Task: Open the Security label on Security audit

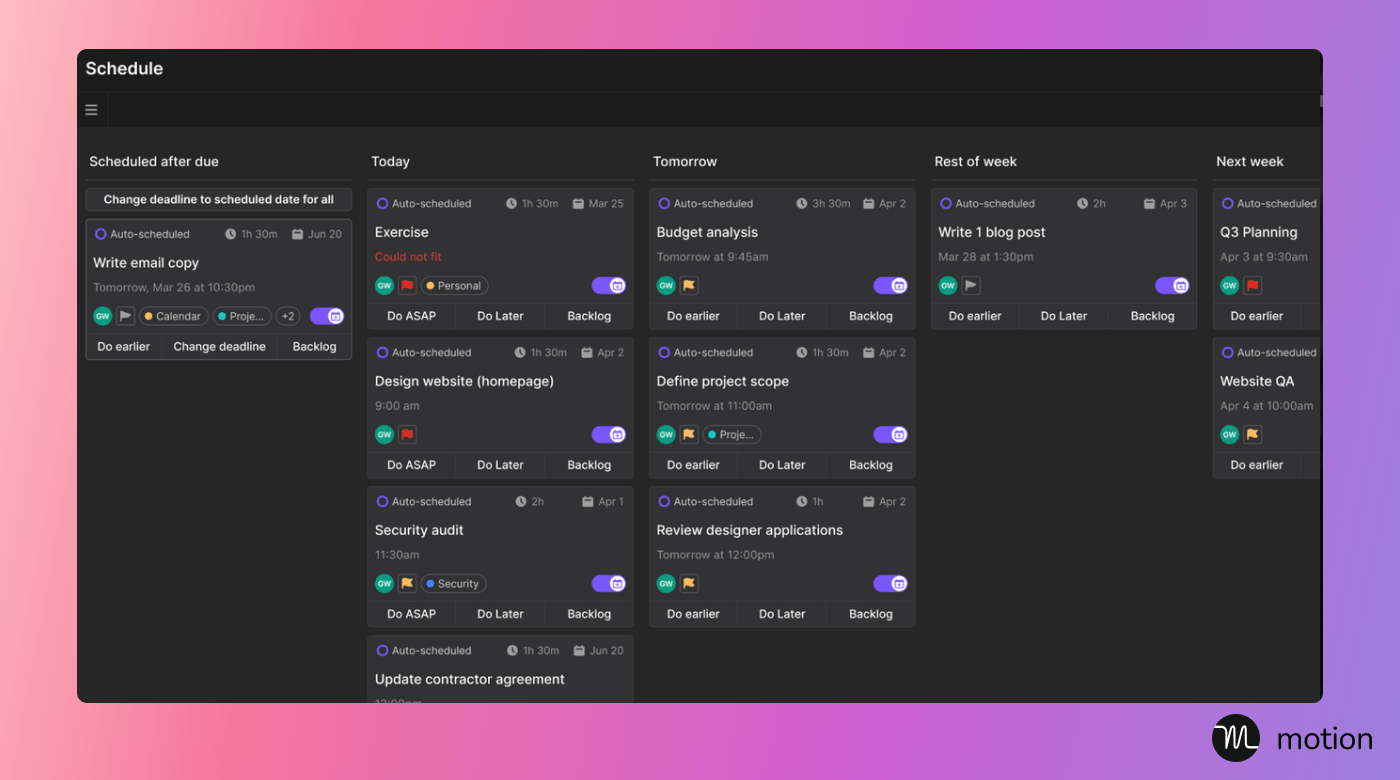Action: pos(453,584)
